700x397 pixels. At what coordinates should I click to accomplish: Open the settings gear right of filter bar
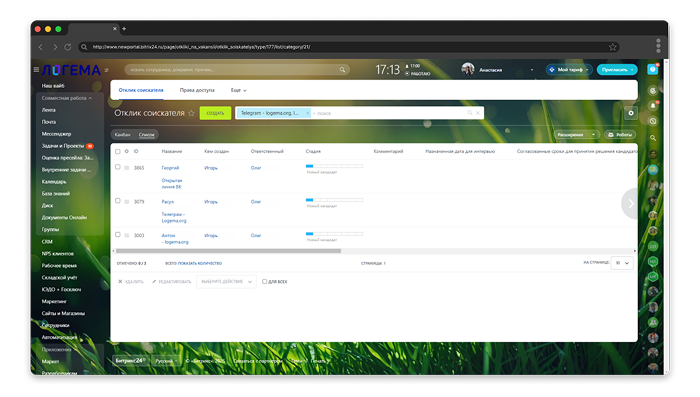(631, 113)
